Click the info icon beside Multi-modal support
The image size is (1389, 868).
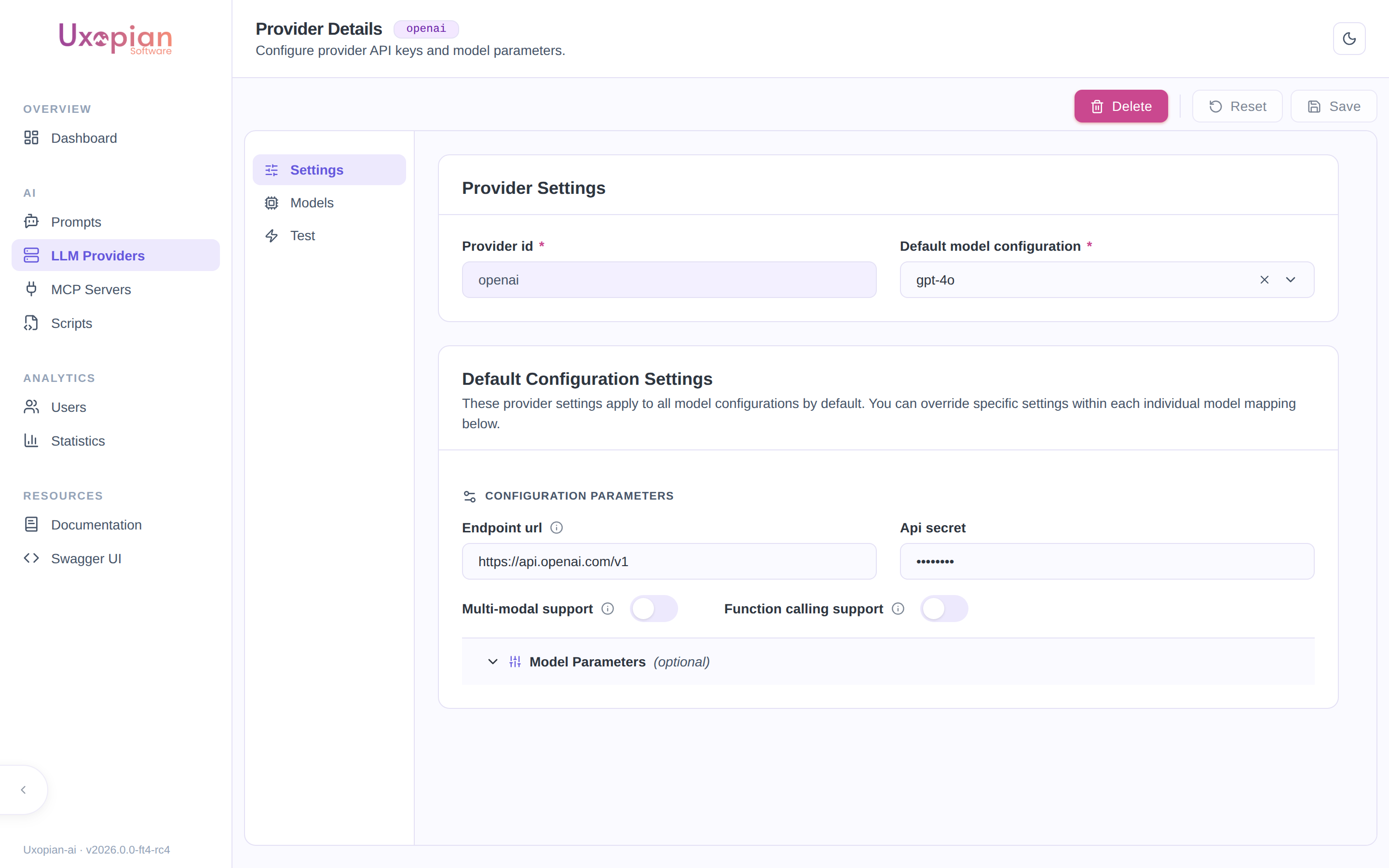coord(607,609)
